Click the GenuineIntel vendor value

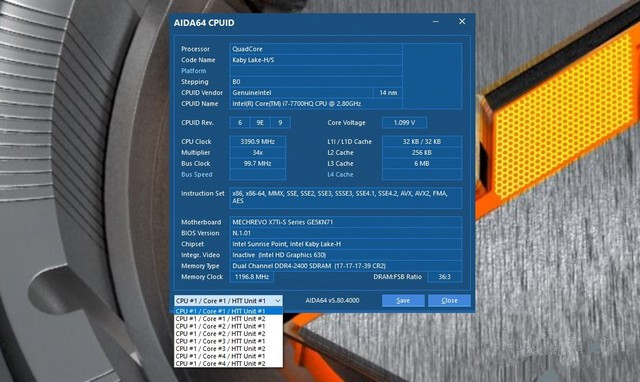(301, 93)
